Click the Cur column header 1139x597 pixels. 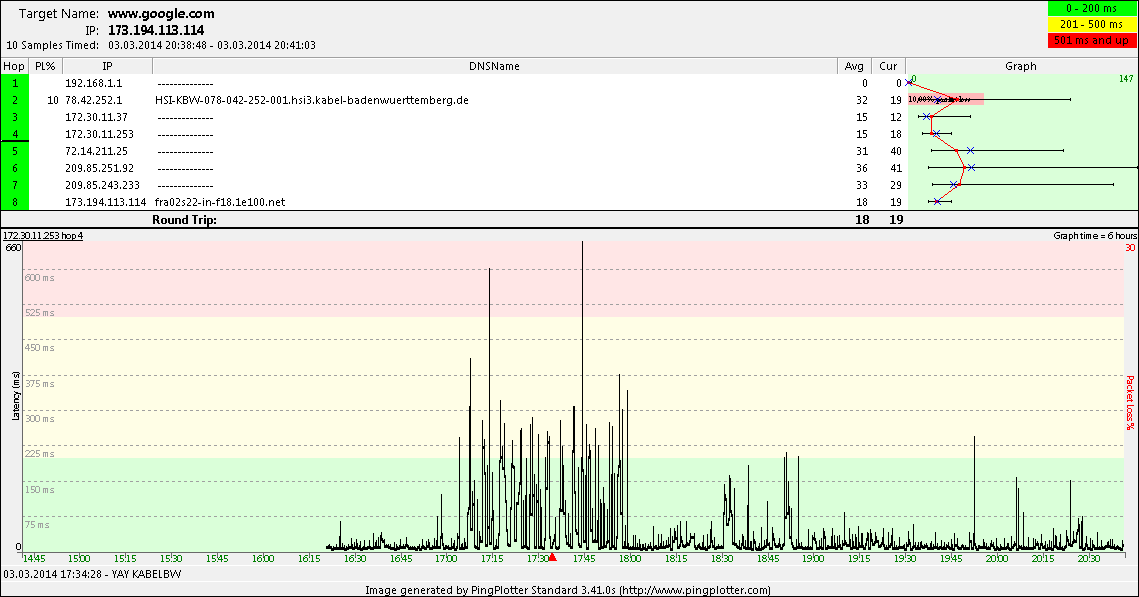coord(888,66)
